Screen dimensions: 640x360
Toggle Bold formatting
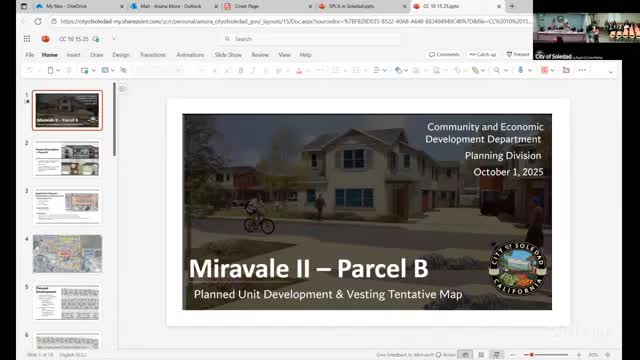coord(241,70)
